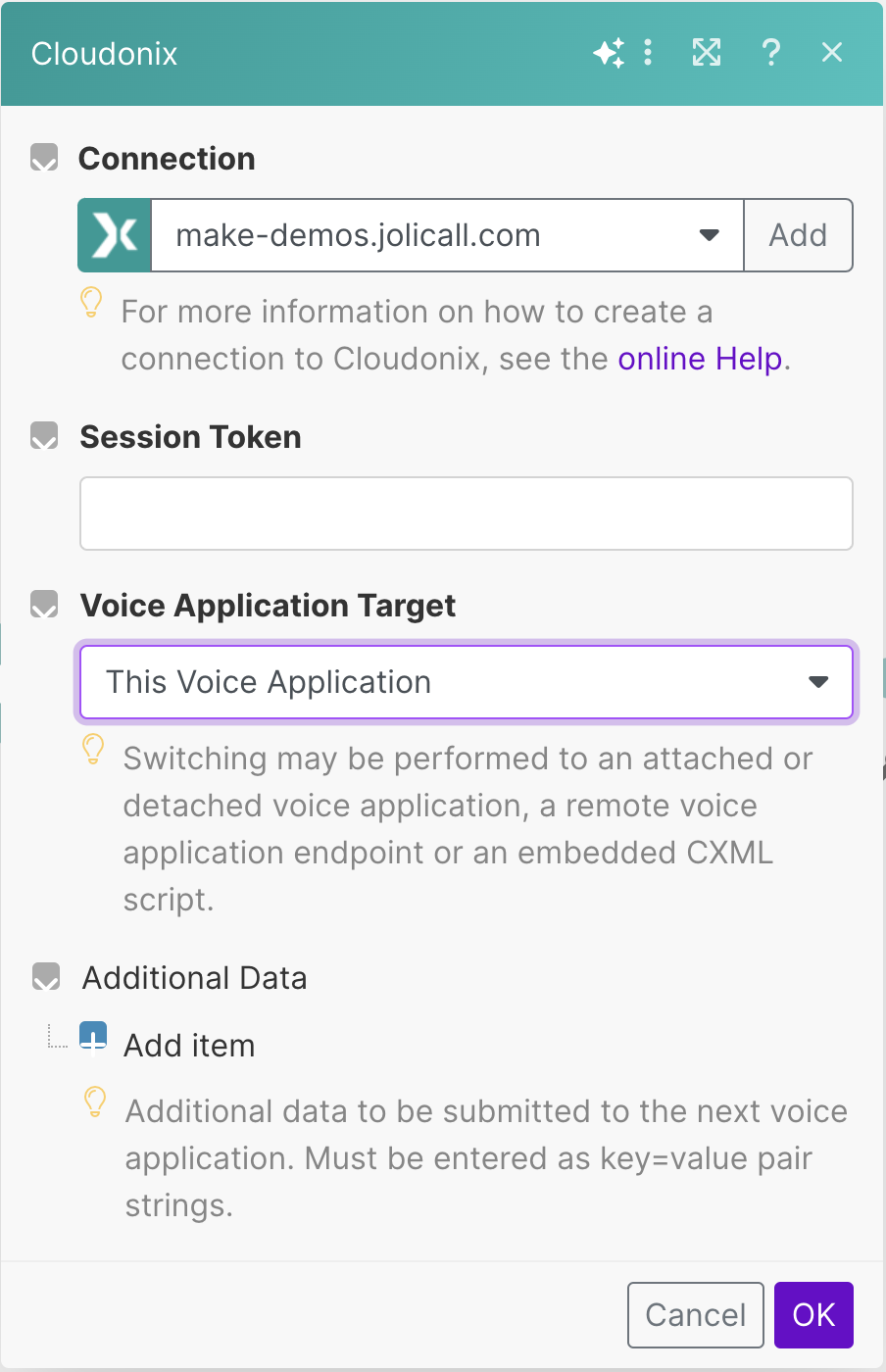Confirm settings with the OK button
Viewport: 886px width, 1372px height.
(x=813, y=1314)
